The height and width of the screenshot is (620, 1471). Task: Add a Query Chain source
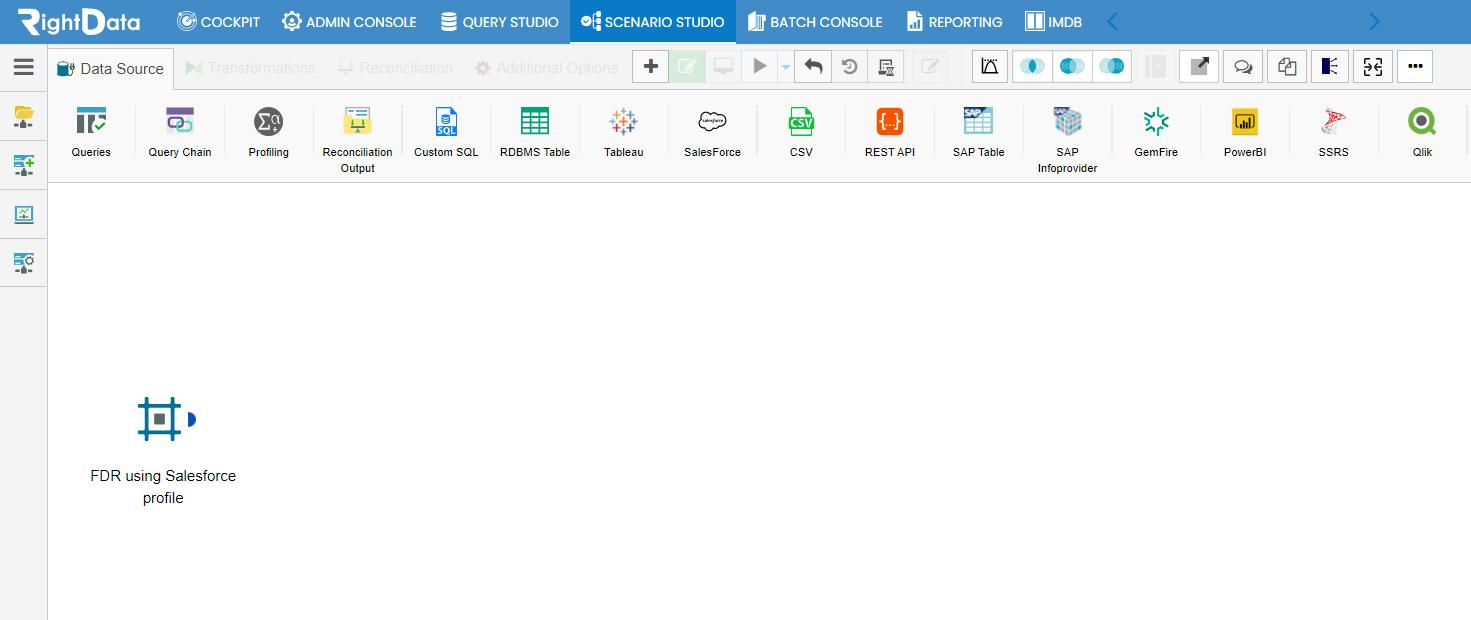pyautogui.click(x=180, y=122)
